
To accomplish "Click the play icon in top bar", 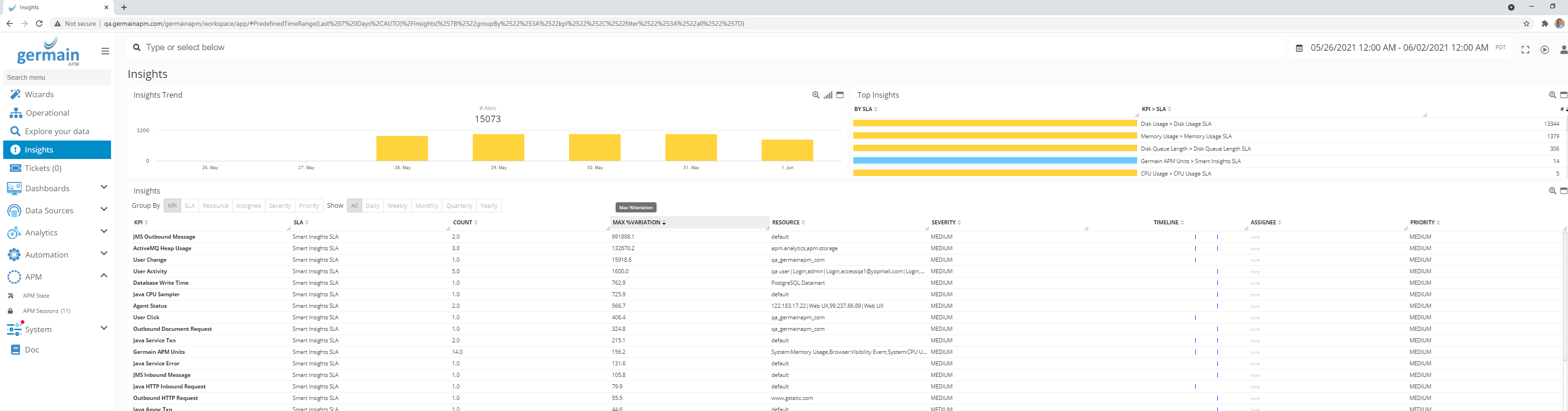I will click(x=1544, y=50).
